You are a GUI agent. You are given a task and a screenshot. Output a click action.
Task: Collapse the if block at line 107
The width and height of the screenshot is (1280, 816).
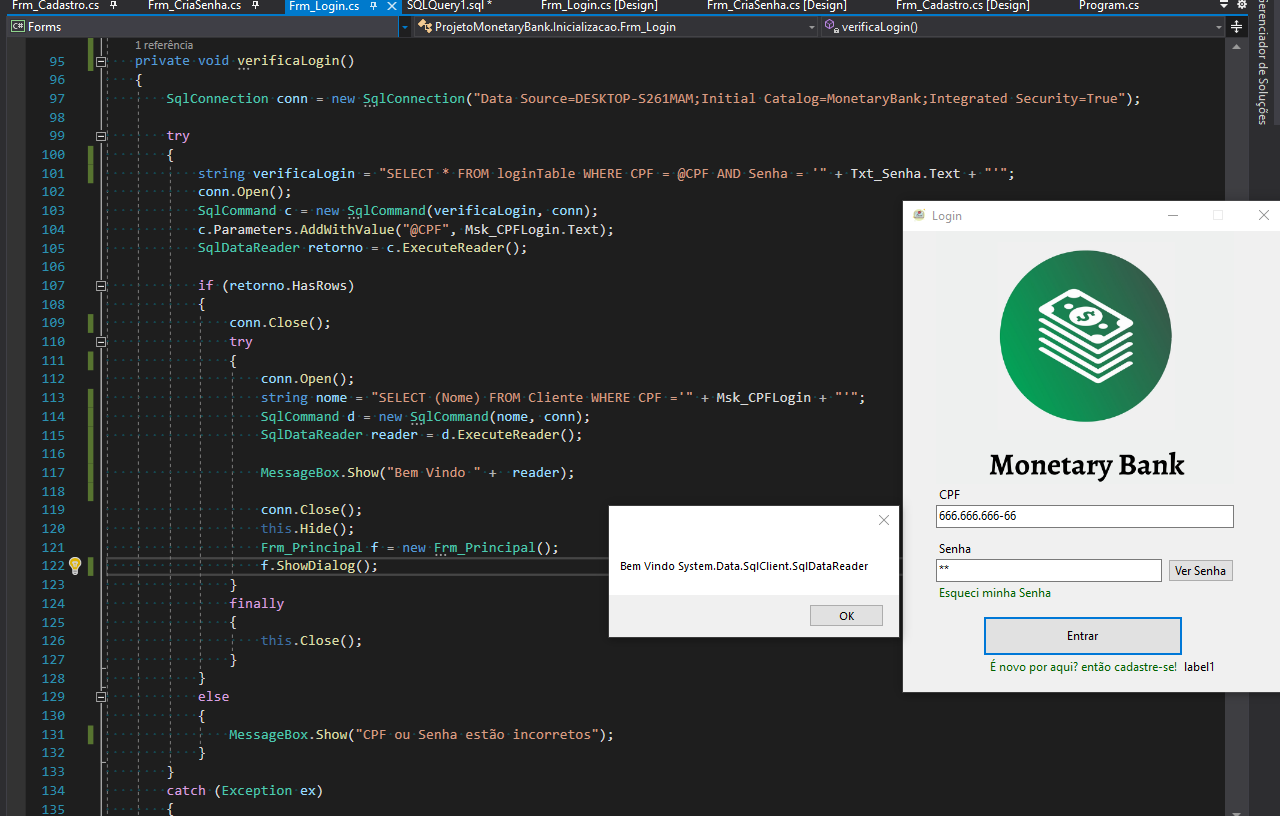click(x=100, y=286)
